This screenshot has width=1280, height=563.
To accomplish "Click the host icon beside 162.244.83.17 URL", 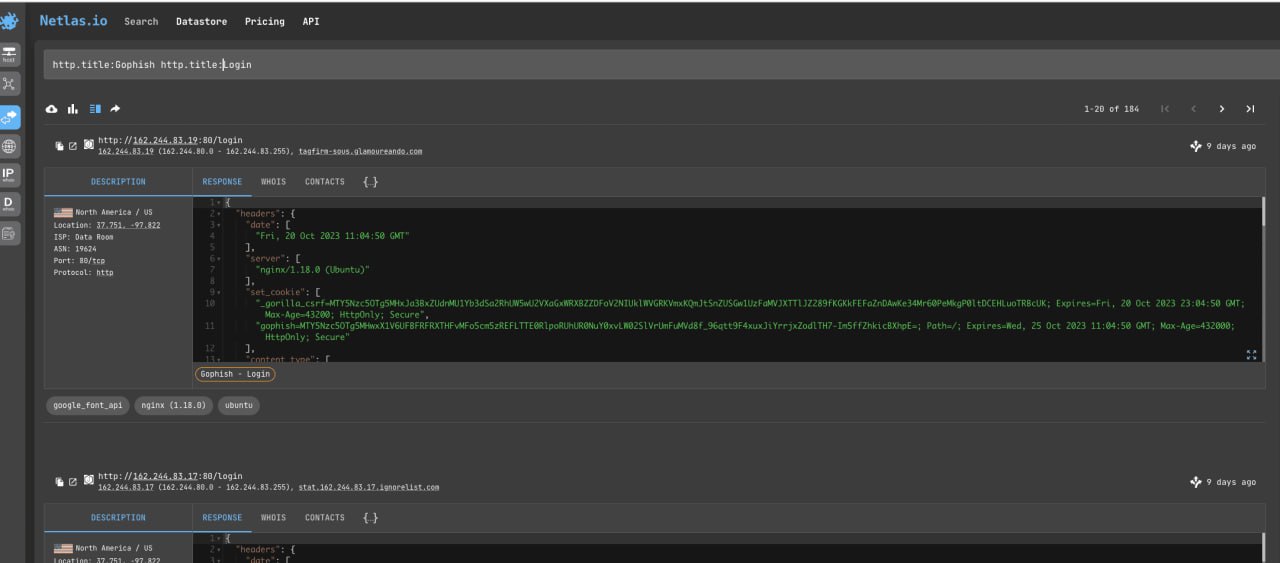I will click(88, 482).
